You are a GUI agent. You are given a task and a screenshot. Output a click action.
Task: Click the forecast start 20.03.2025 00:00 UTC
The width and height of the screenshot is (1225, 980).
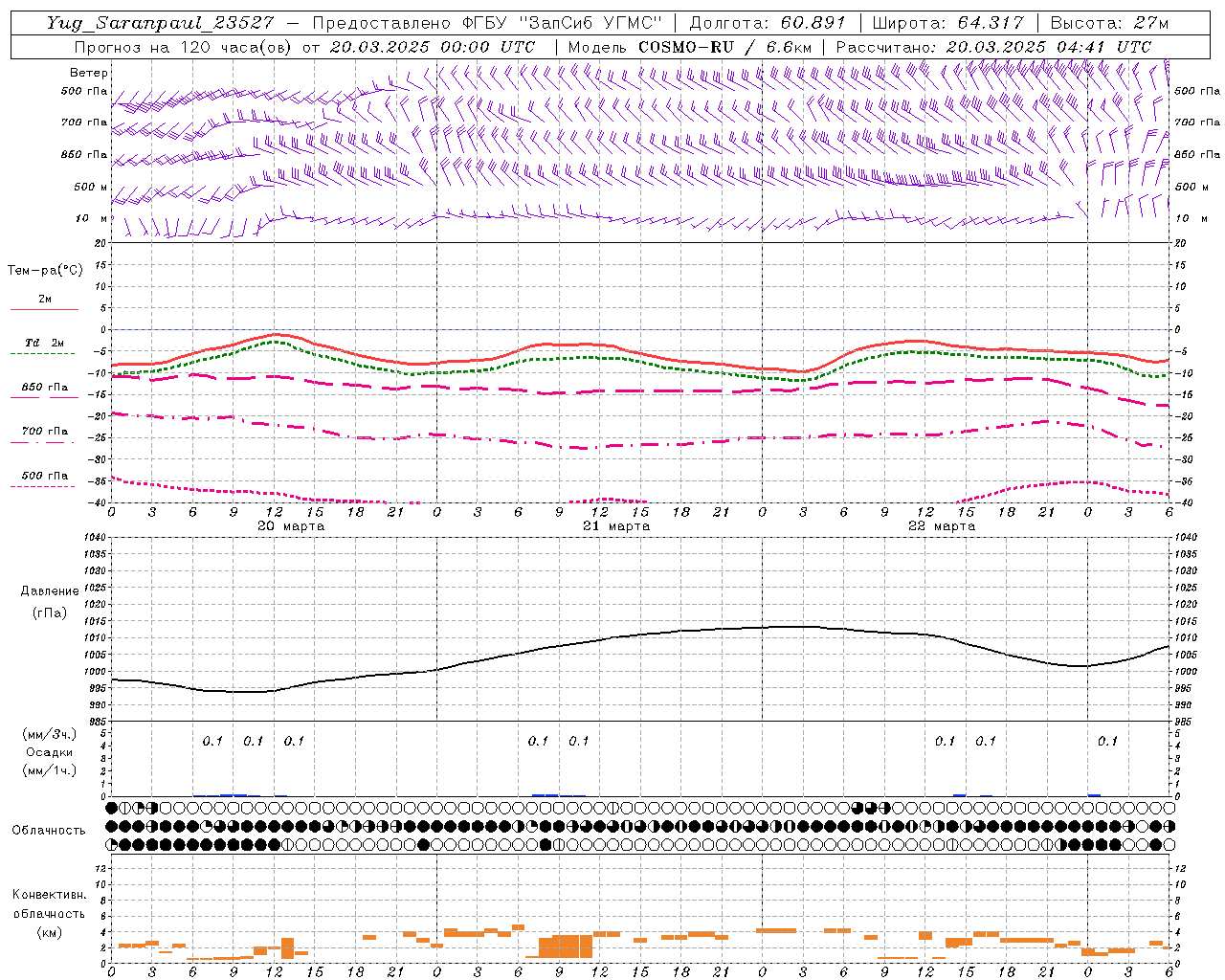(x=433, y=47)
